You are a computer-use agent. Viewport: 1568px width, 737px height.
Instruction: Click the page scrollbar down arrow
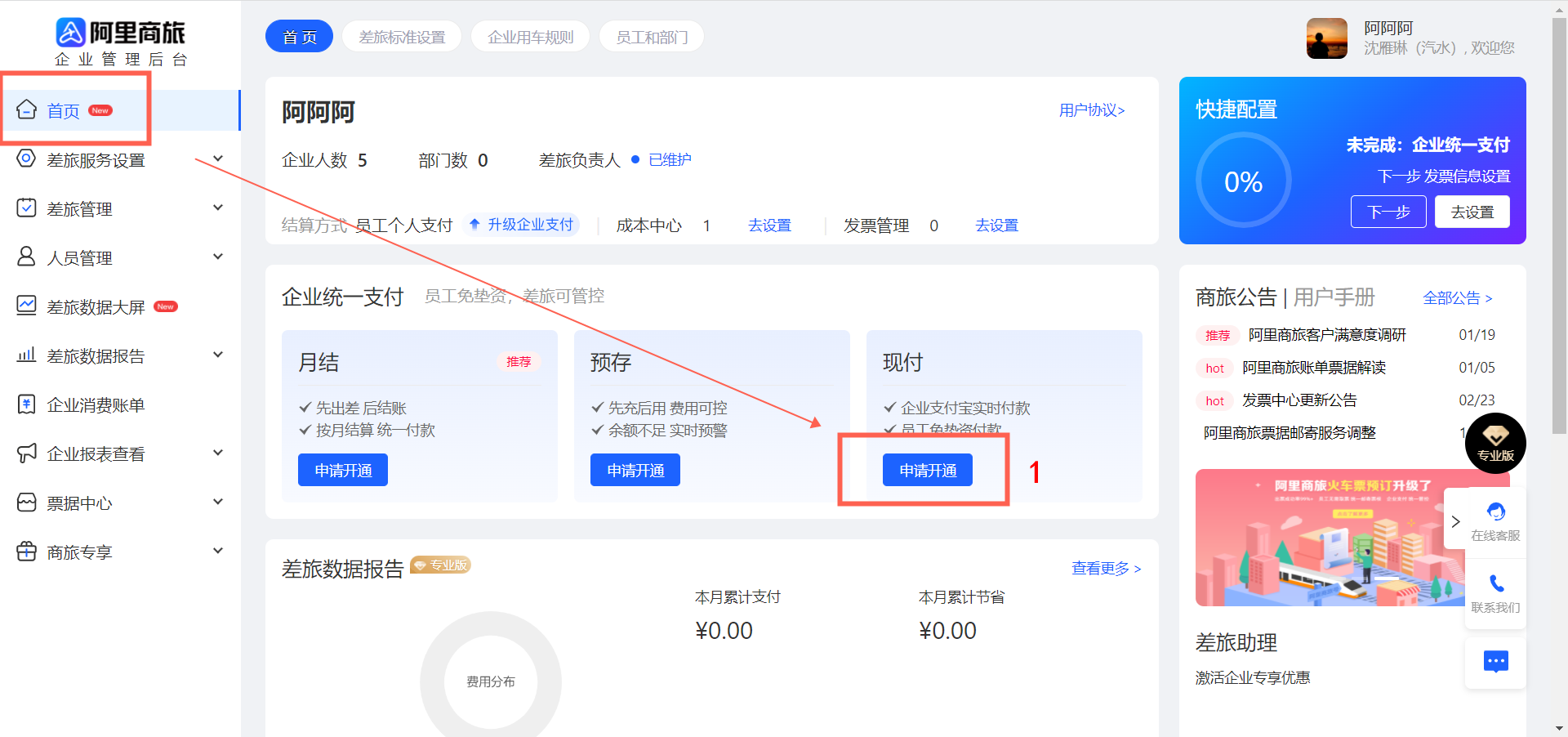pyautogui.click(x=1560, y=728)
